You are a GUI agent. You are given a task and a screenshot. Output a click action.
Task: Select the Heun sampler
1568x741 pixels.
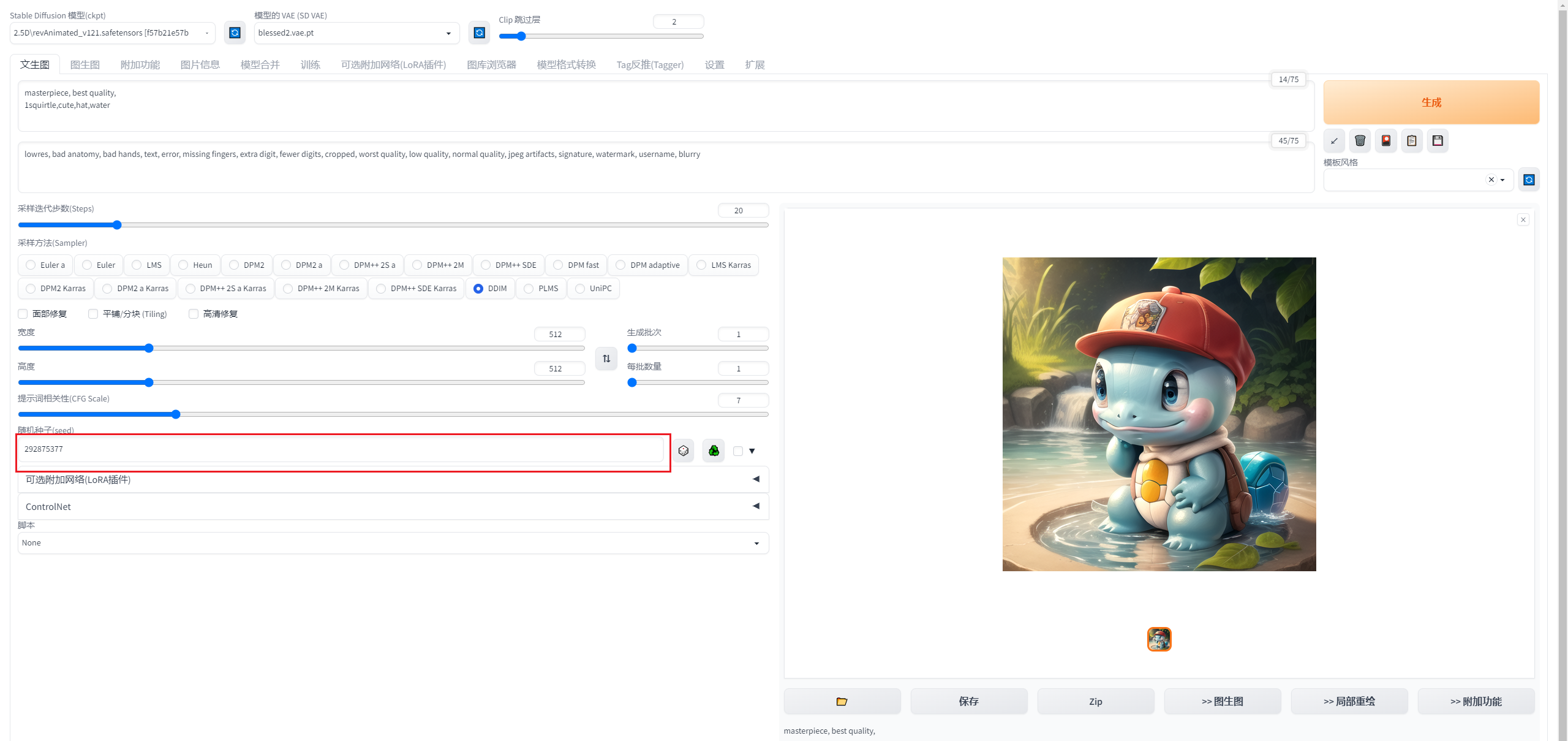(195, 265)
